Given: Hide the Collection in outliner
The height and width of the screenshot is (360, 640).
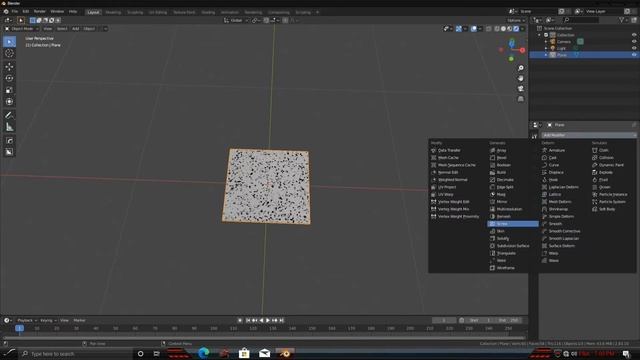Looking at the screenshot, I should click(634, 35).
